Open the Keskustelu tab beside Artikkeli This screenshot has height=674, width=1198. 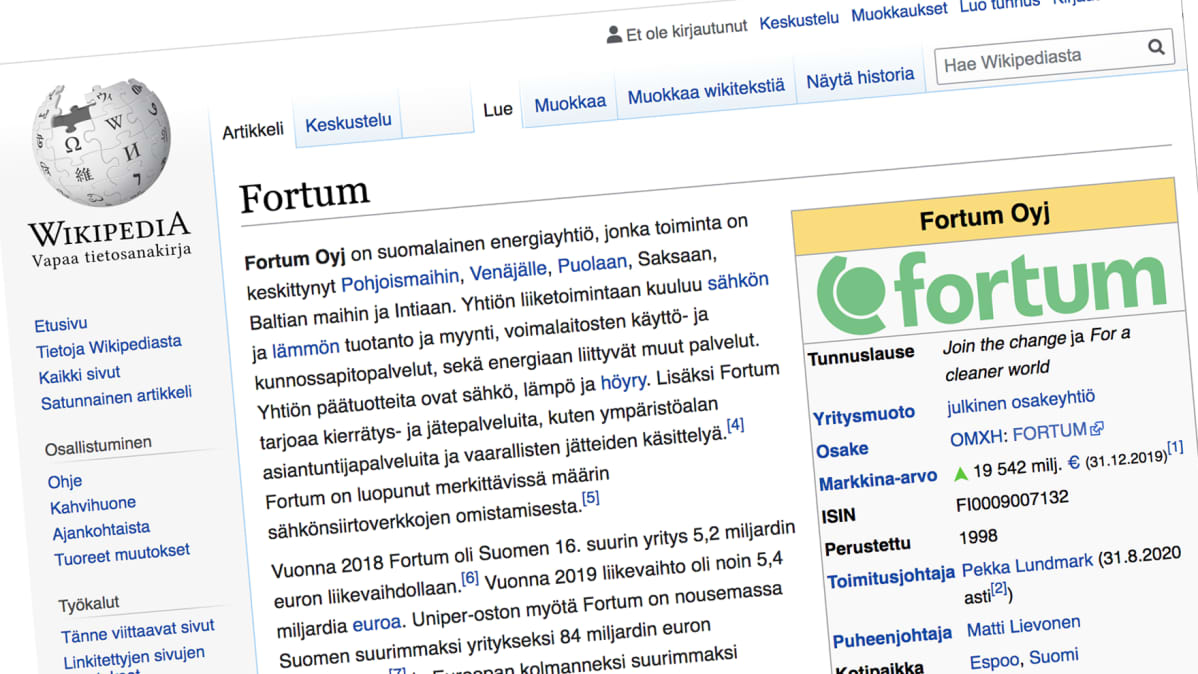tap(348, 122)
